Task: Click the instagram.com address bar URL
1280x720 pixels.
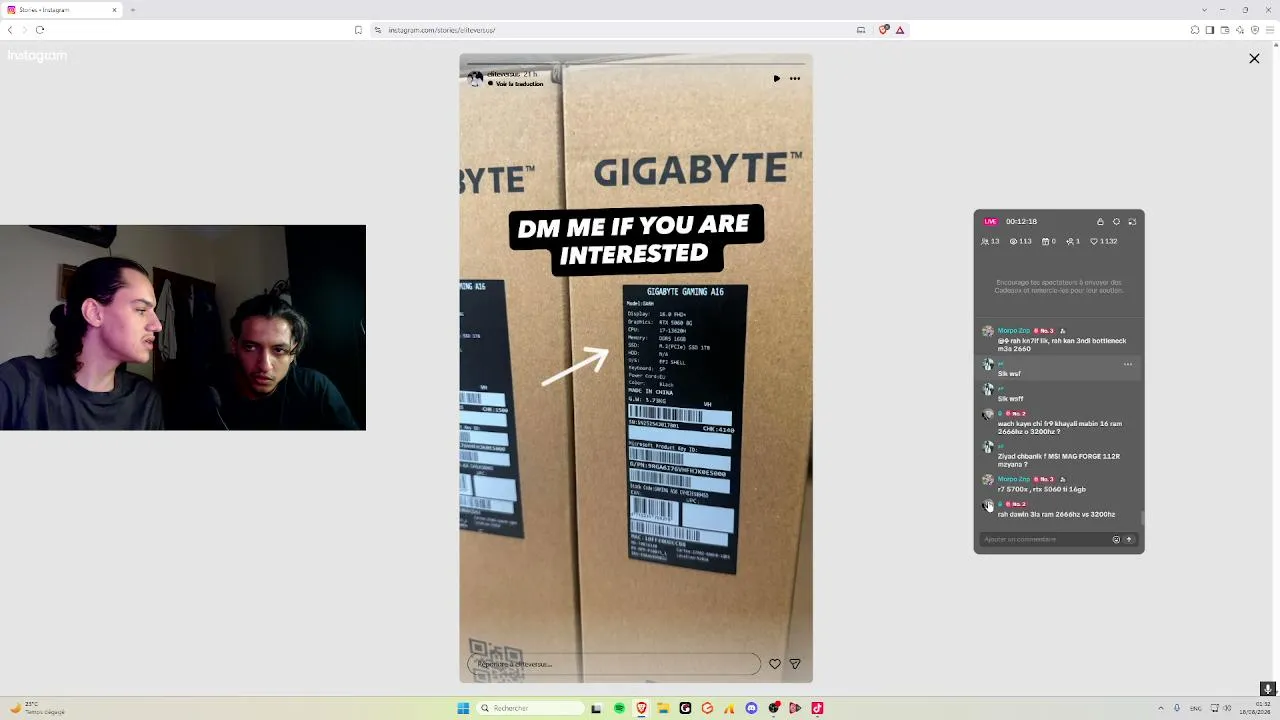Action: tap(442, 30)
